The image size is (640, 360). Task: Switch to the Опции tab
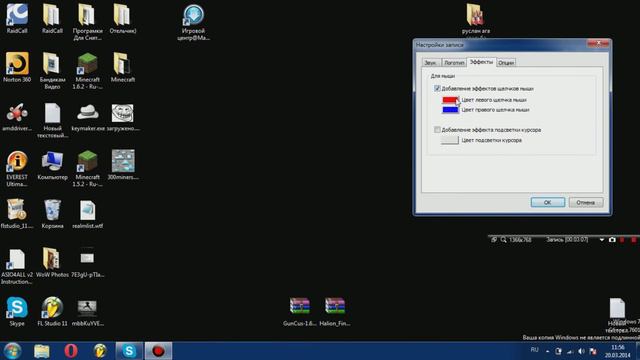pos(506,63)
